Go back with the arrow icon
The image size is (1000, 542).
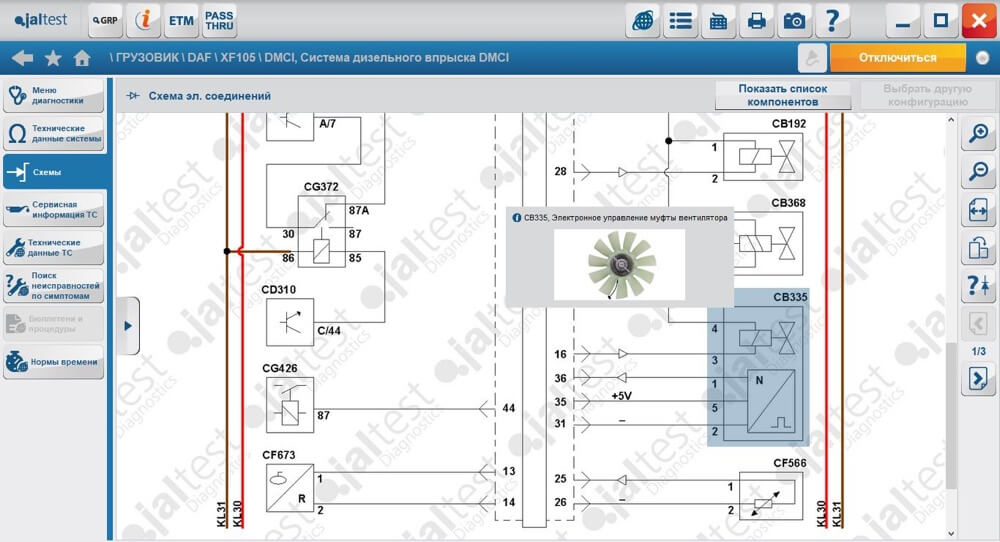pos(22,58)
